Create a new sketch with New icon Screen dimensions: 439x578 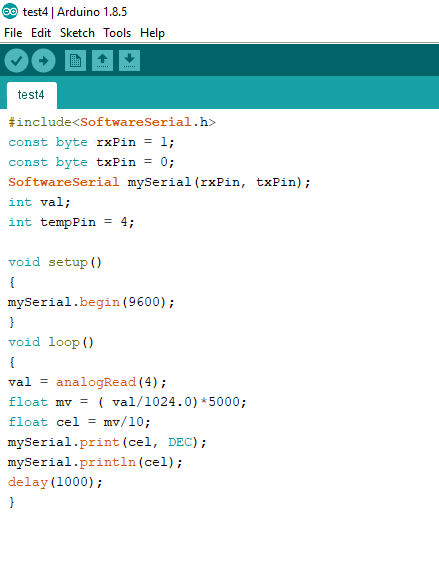(x=76, y=60)
